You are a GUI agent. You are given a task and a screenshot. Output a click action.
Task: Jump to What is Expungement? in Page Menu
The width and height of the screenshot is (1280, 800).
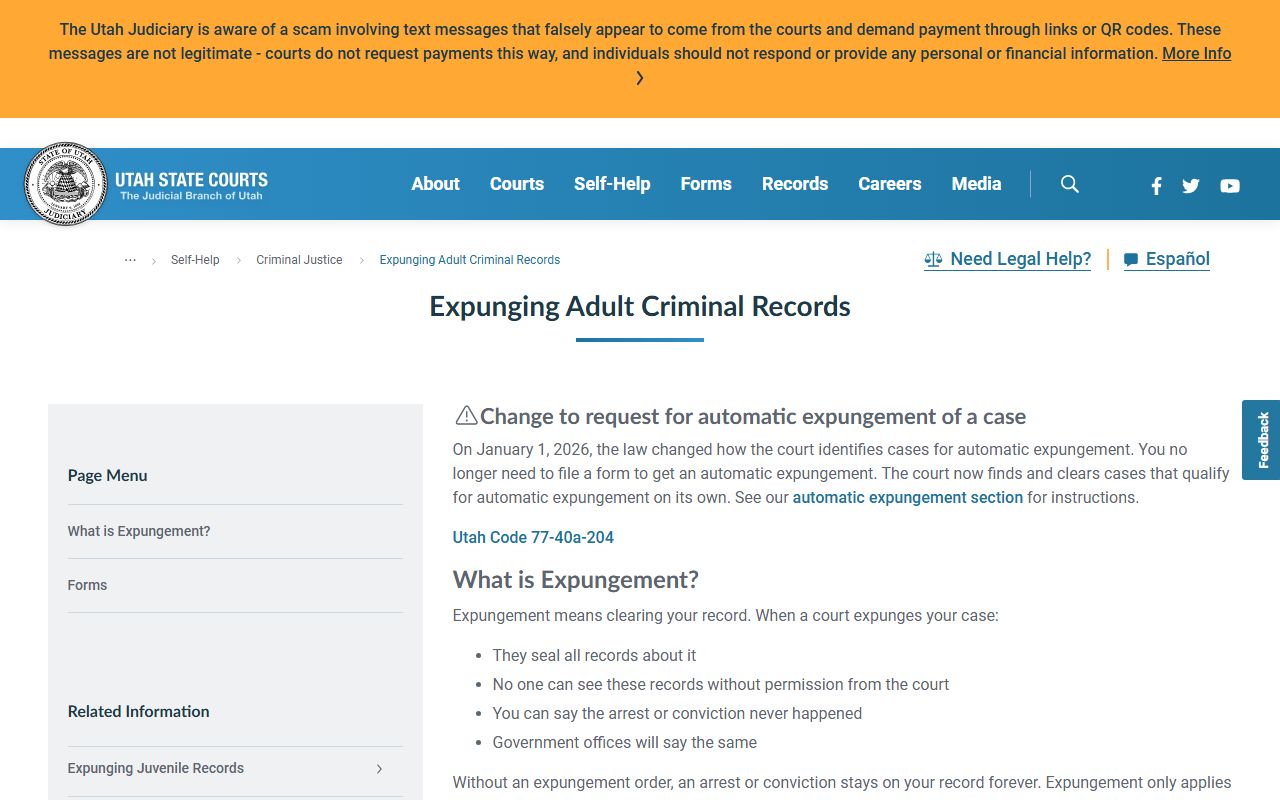(x=139, y=532)
